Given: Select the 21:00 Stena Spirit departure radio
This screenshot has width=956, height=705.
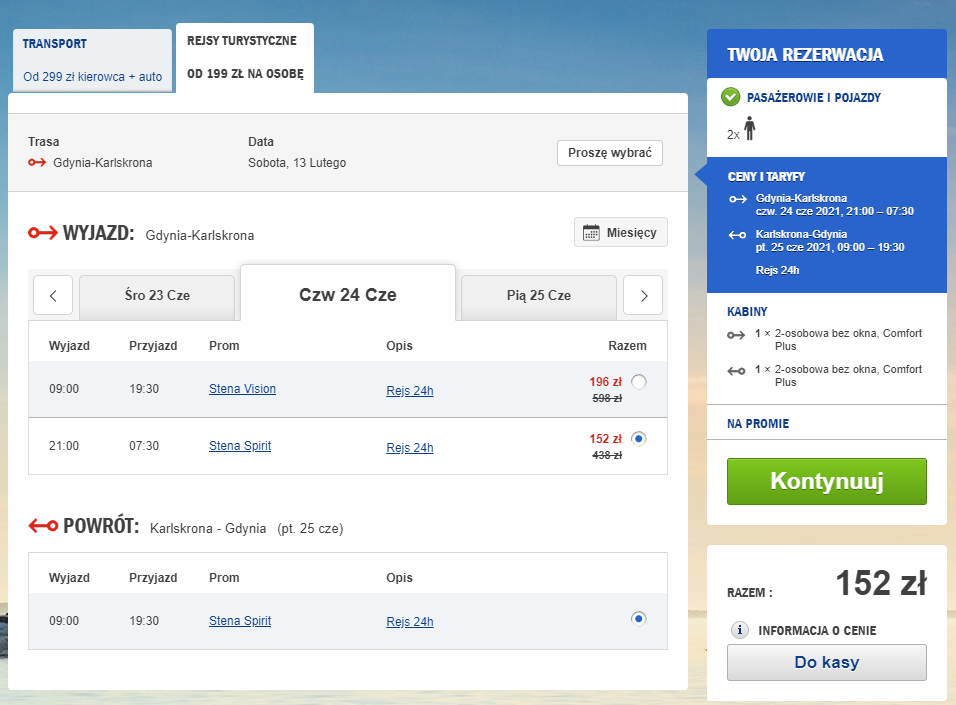Looking at the screenshot, I should tap(639, 437).
